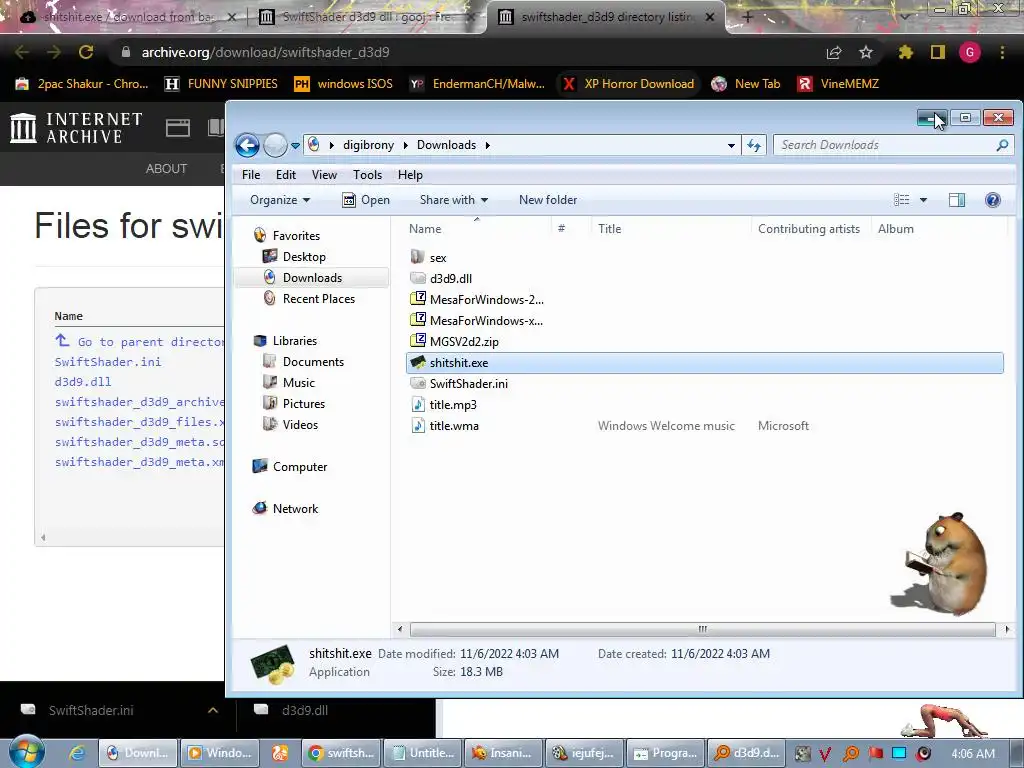Select Favorites in the navigation pane
Screen dimensions: 1024x768
pos(296,236)
